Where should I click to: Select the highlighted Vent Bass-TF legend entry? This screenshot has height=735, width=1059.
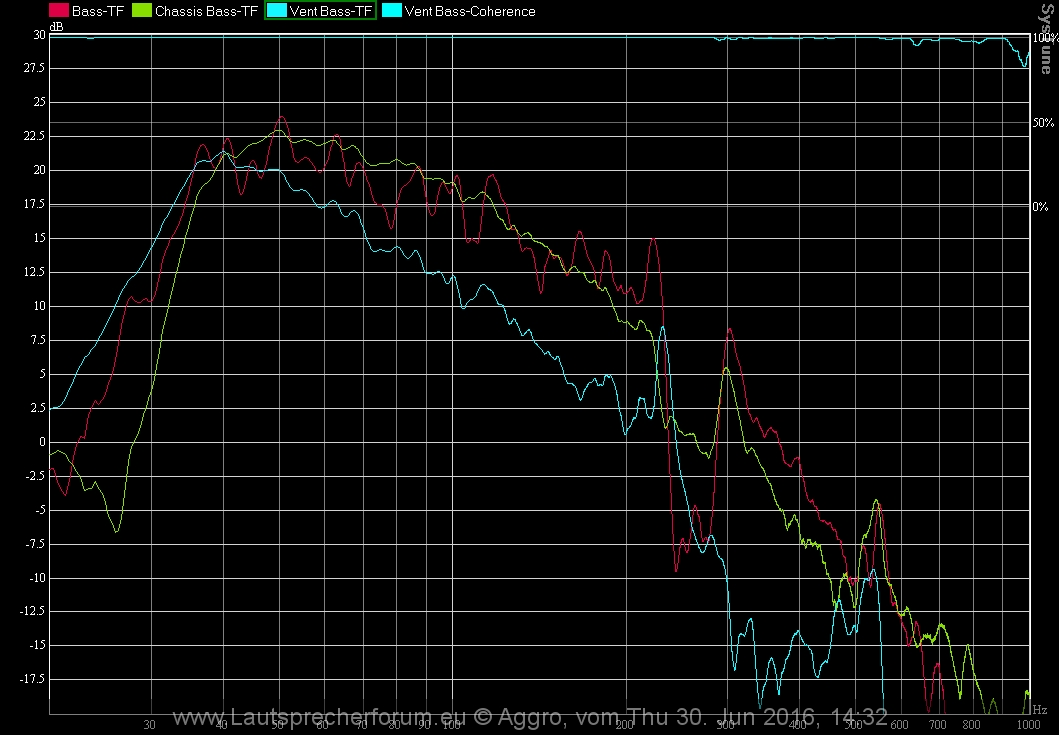[x=320, y=10]
